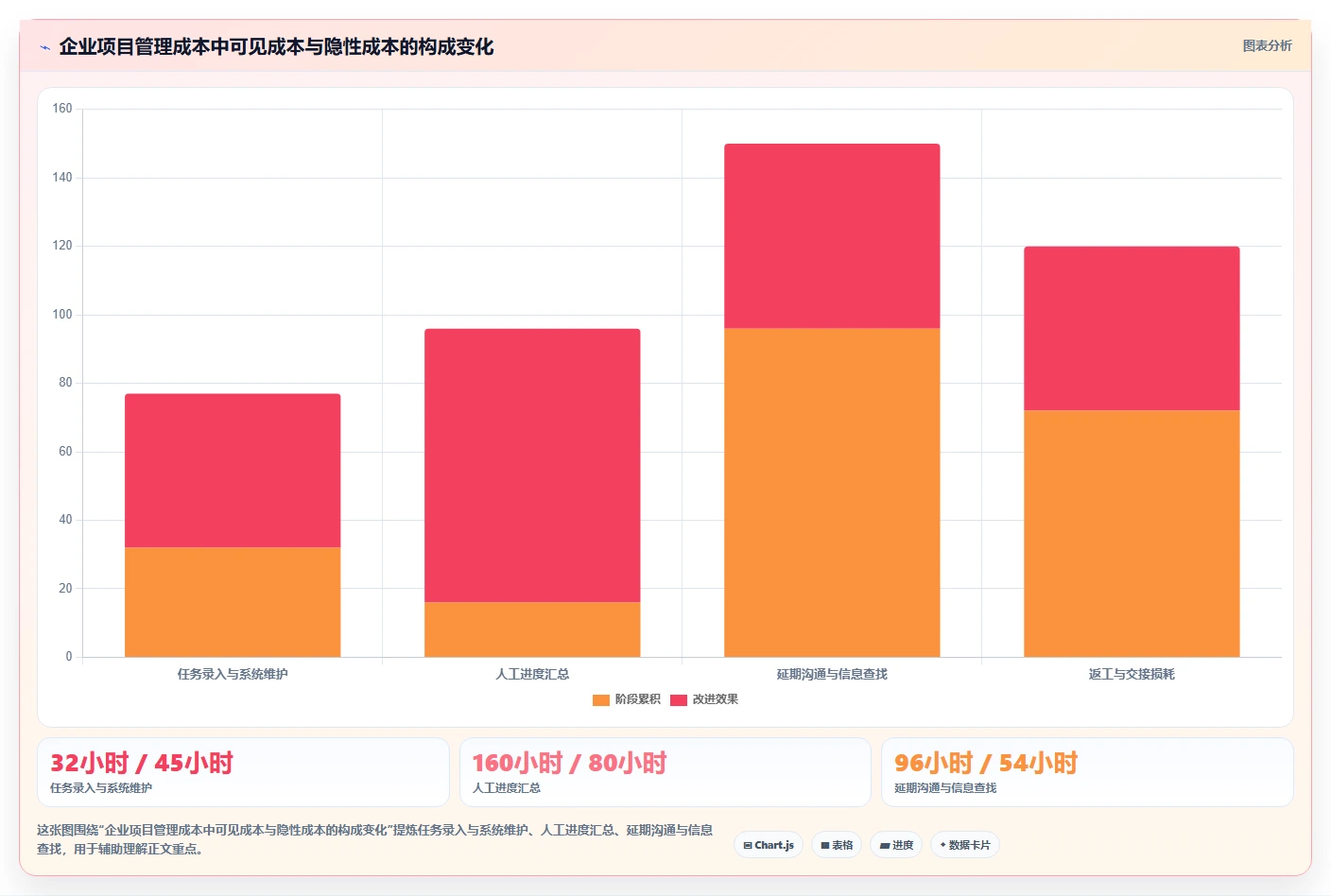Click the y-axis value 120
The width and height of the screenshot is (1331, 896).
coord(62,246)
